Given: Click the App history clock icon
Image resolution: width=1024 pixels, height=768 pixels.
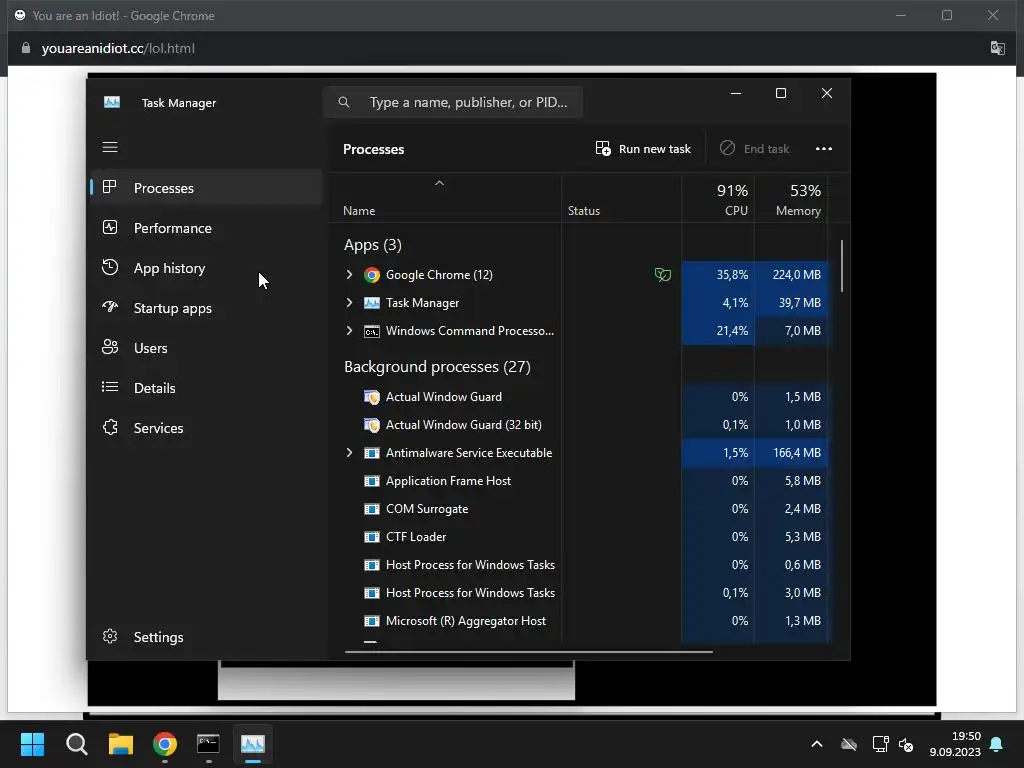Looking at the screenshot, I should pos(110,267).
